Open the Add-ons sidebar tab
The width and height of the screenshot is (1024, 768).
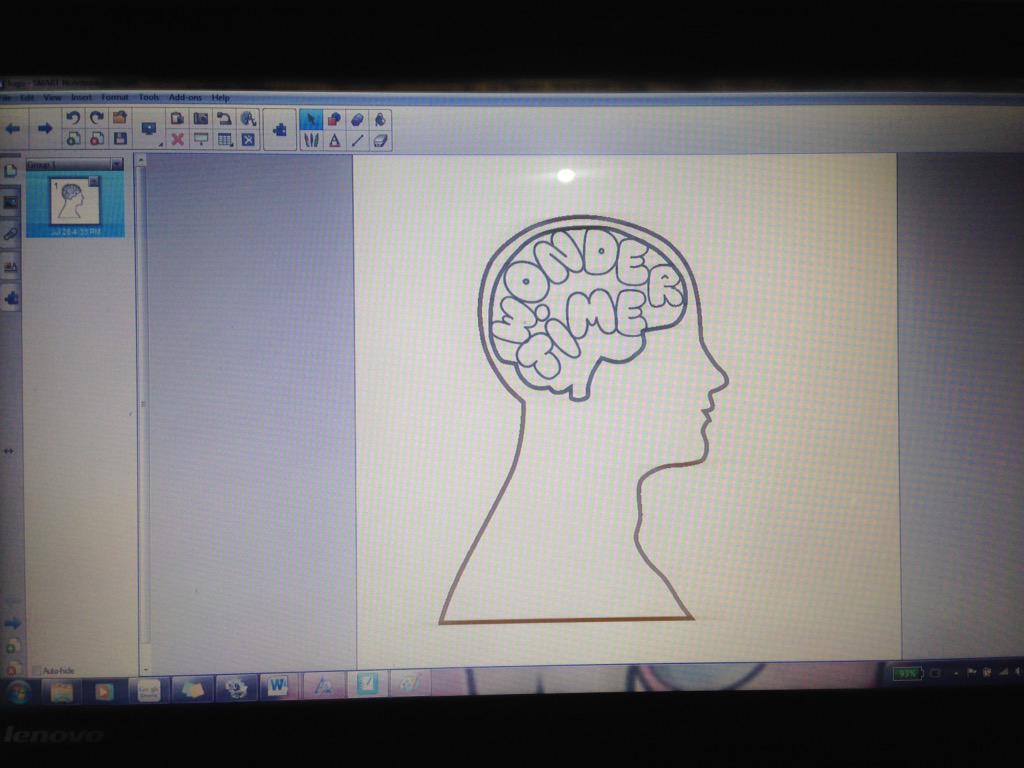(x=11, y=298)
